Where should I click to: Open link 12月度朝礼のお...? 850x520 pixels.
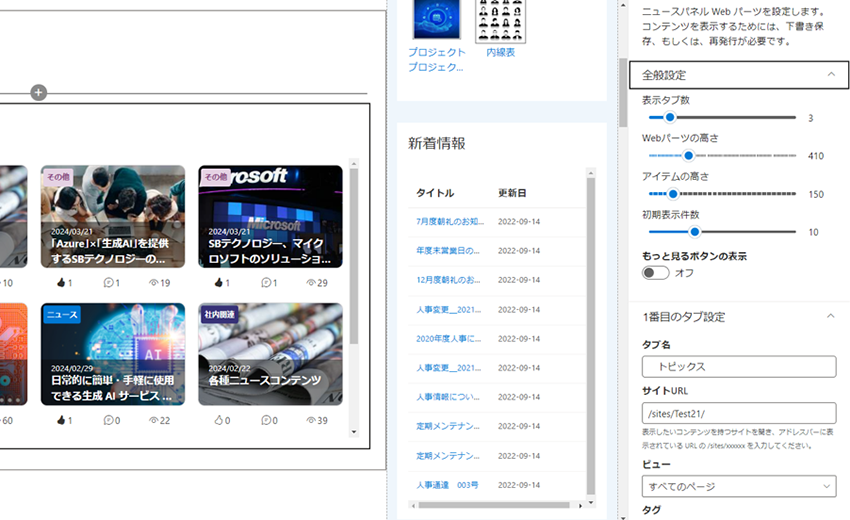[448, 280]
